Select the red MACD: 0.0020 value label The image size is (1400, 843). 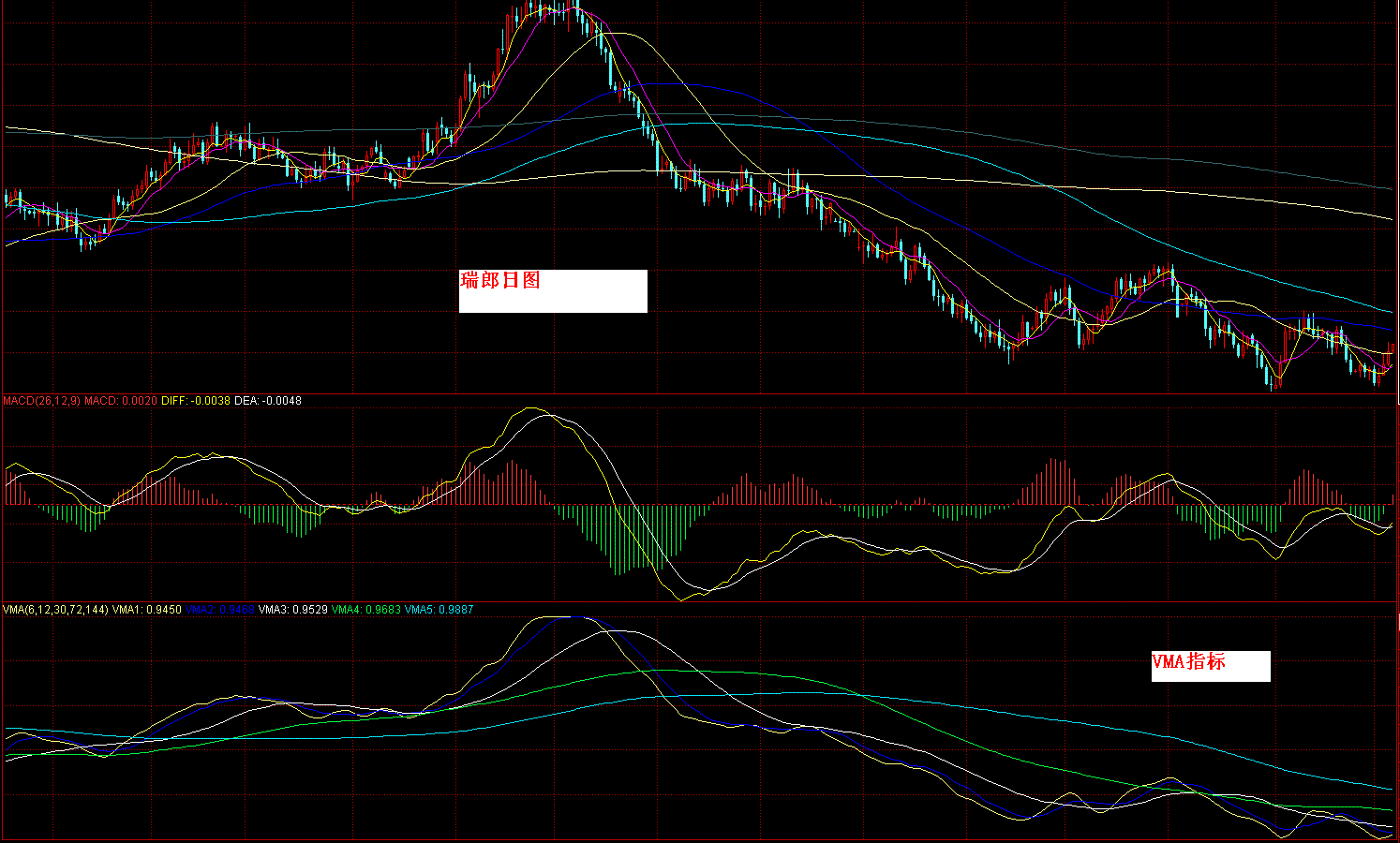[x=121, y=401]
